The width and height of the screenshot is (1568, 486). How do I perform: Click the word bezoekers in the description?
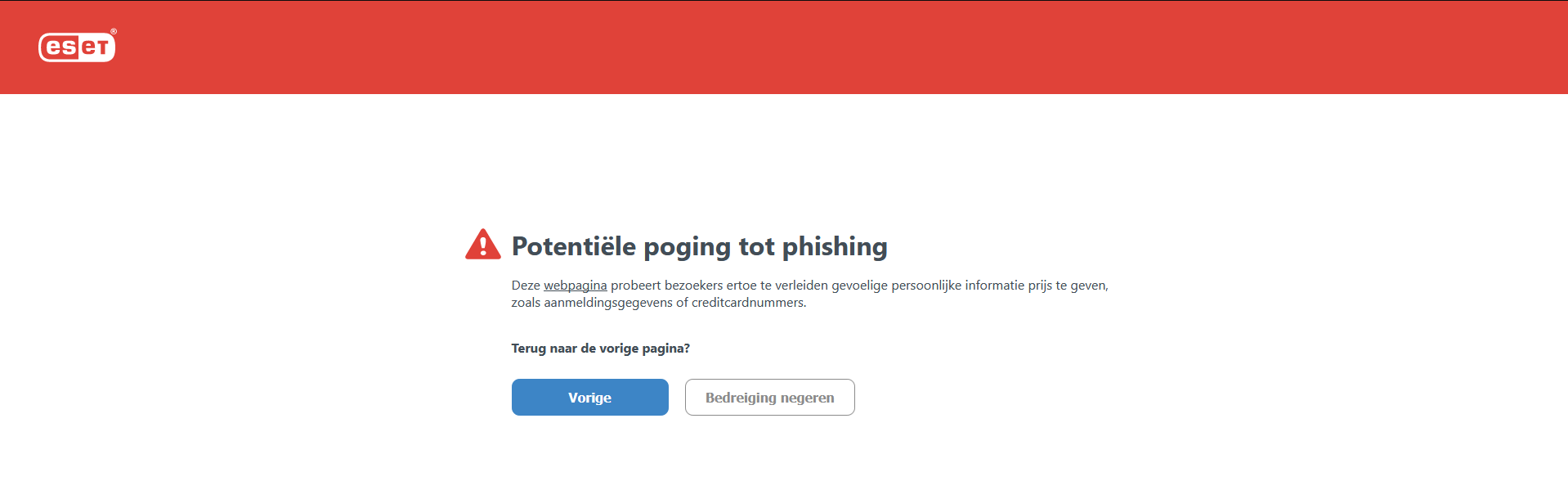coord(693,286)
